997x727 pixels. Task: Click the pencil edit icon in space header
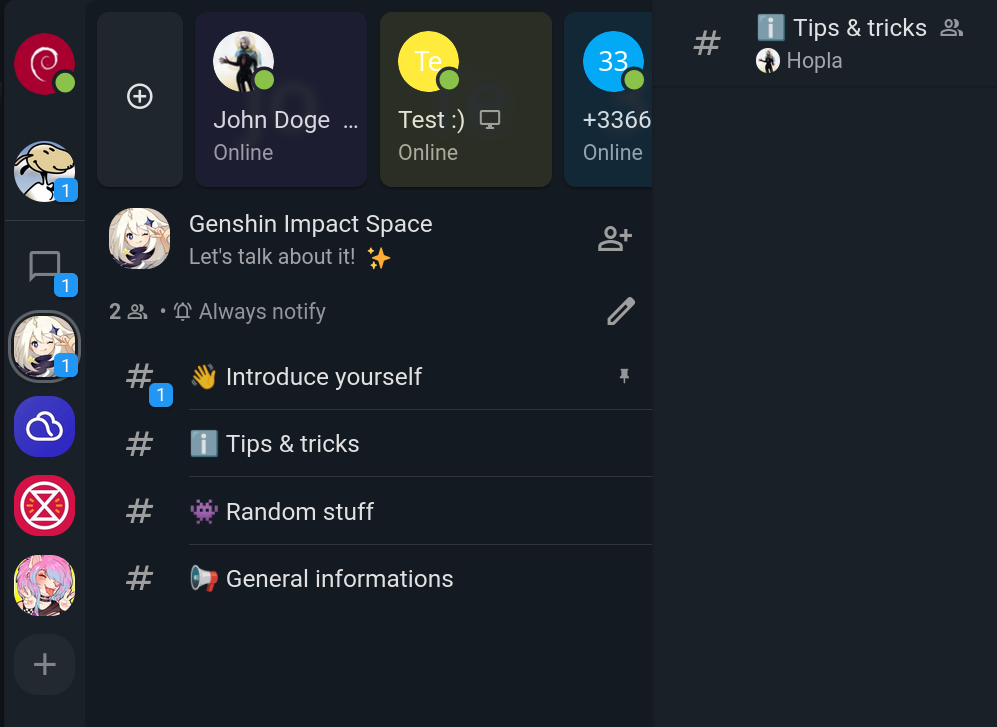click(x=621, y=312)
